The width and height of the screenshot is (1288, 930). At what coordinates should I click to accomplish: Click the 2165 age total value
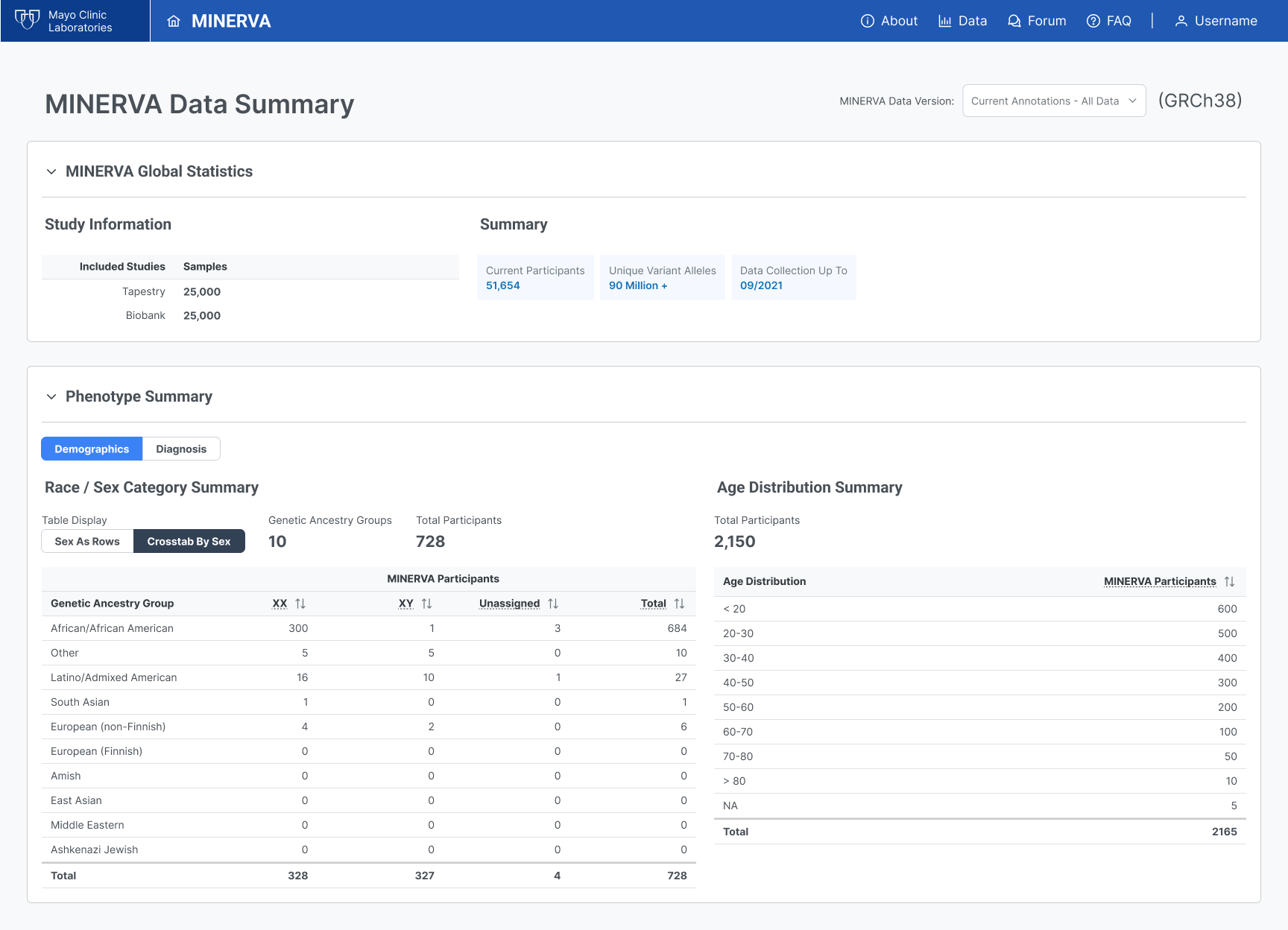point(1225,832)
